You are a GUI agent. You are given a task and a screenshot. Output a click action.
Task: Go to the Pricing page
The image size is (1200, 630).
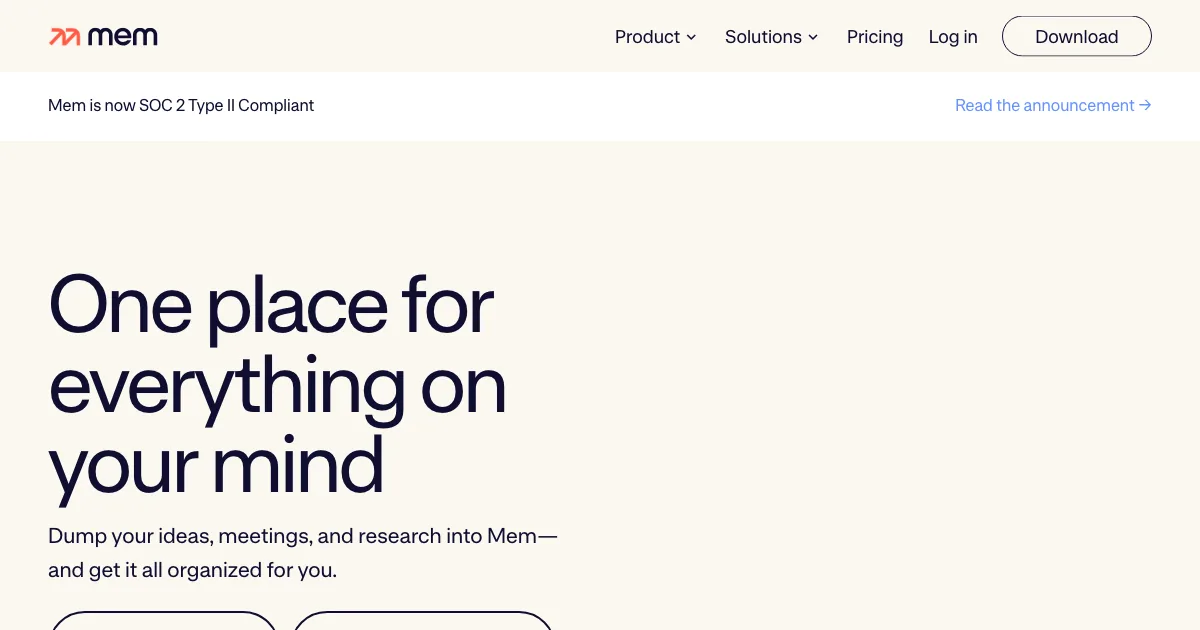click(875, 37)
